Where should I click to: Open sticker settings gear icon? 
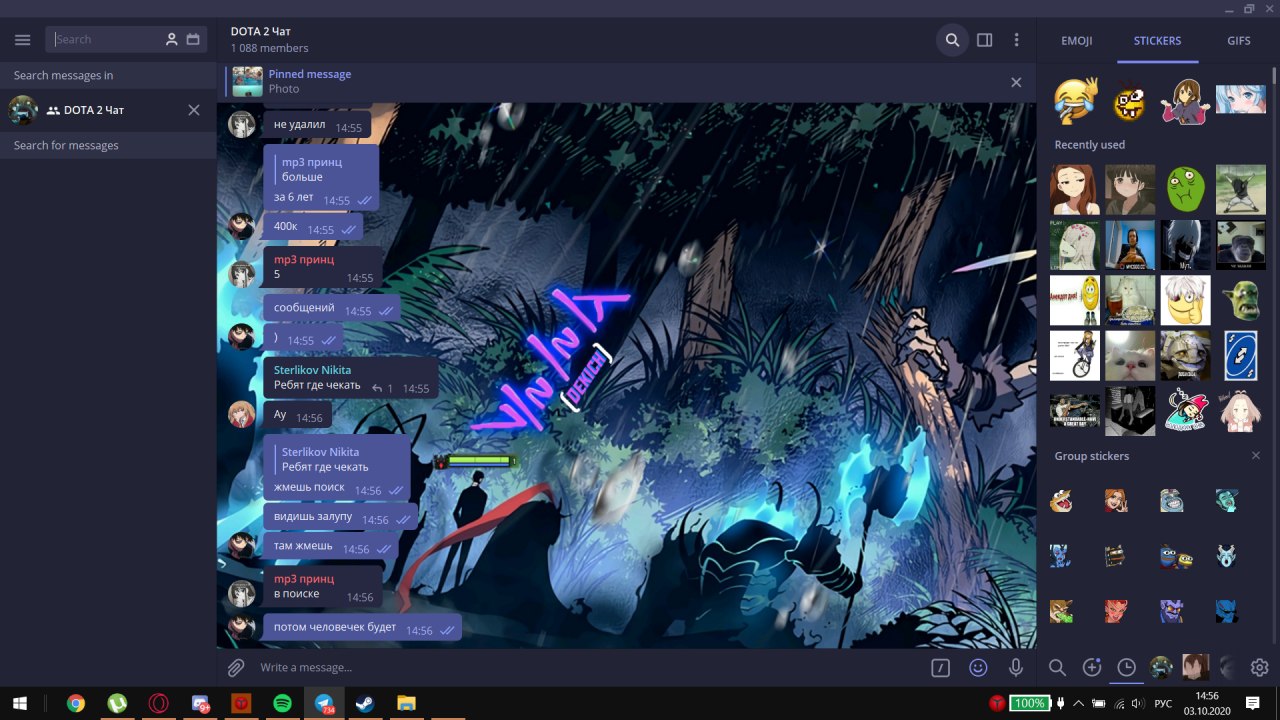pyautogui.click(x=1260, y=668)
